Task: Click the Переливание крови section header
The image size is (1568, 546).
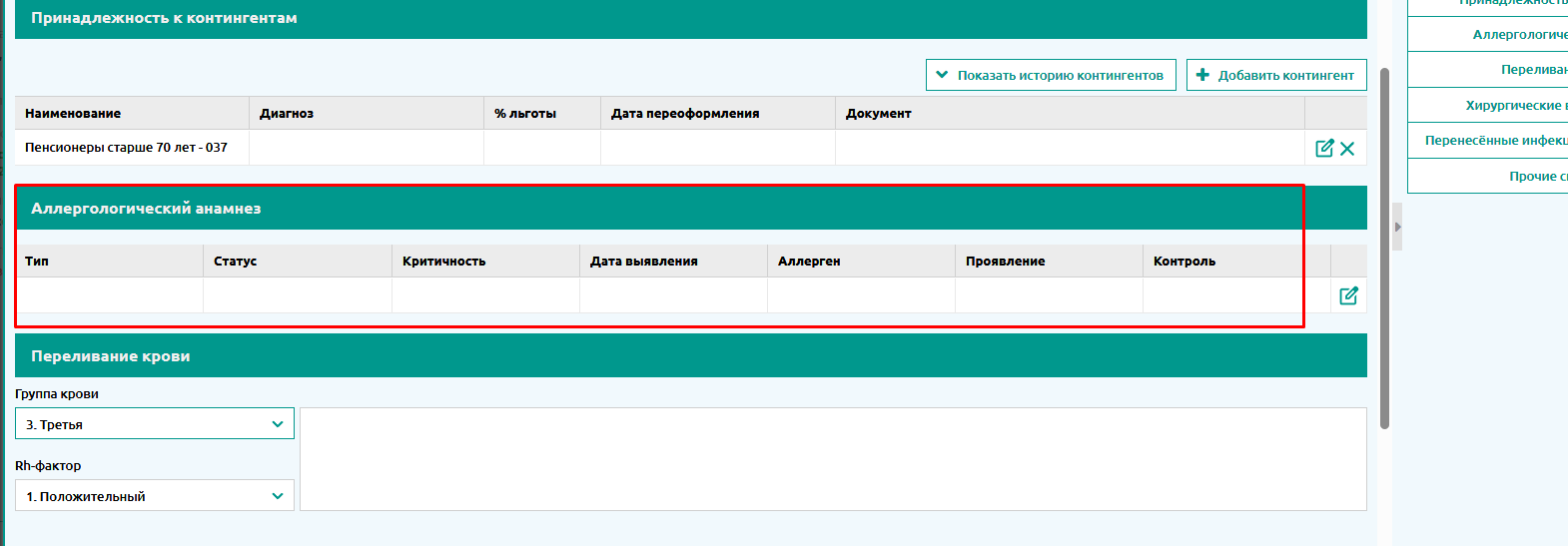Action: coord(110,356)
